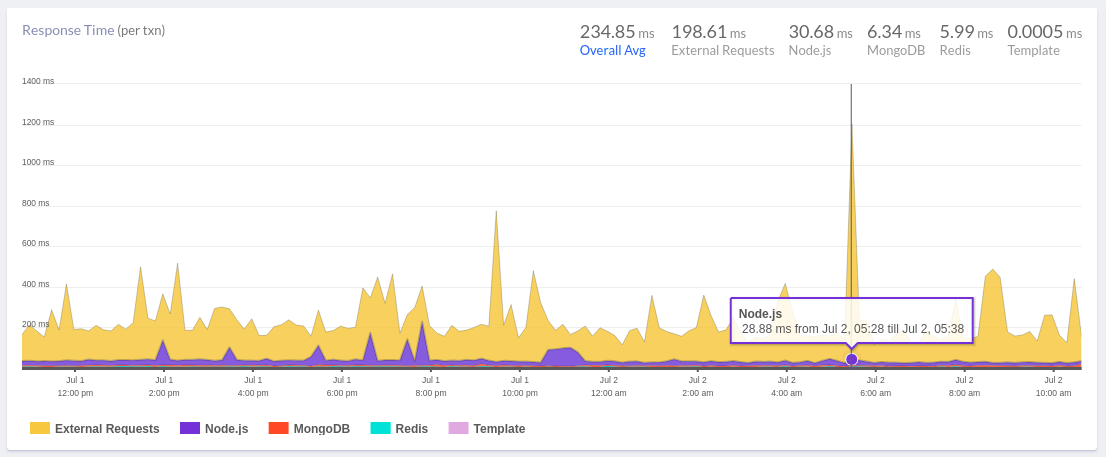The image size is (1106, 457).
Task: Click the 200 ms y-axis label
Action: click(38, 324)
